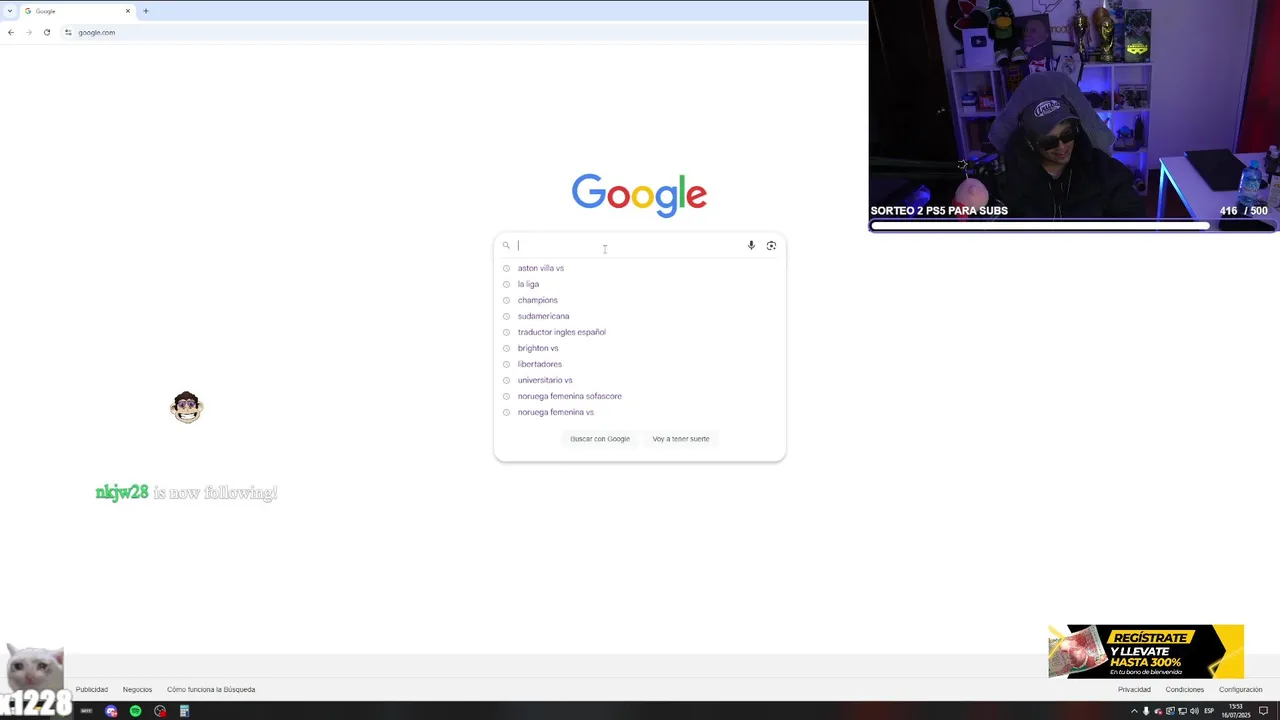Open a new browser tab
The width and height of the screenshot is (1280, 720).
coord(146,11)
